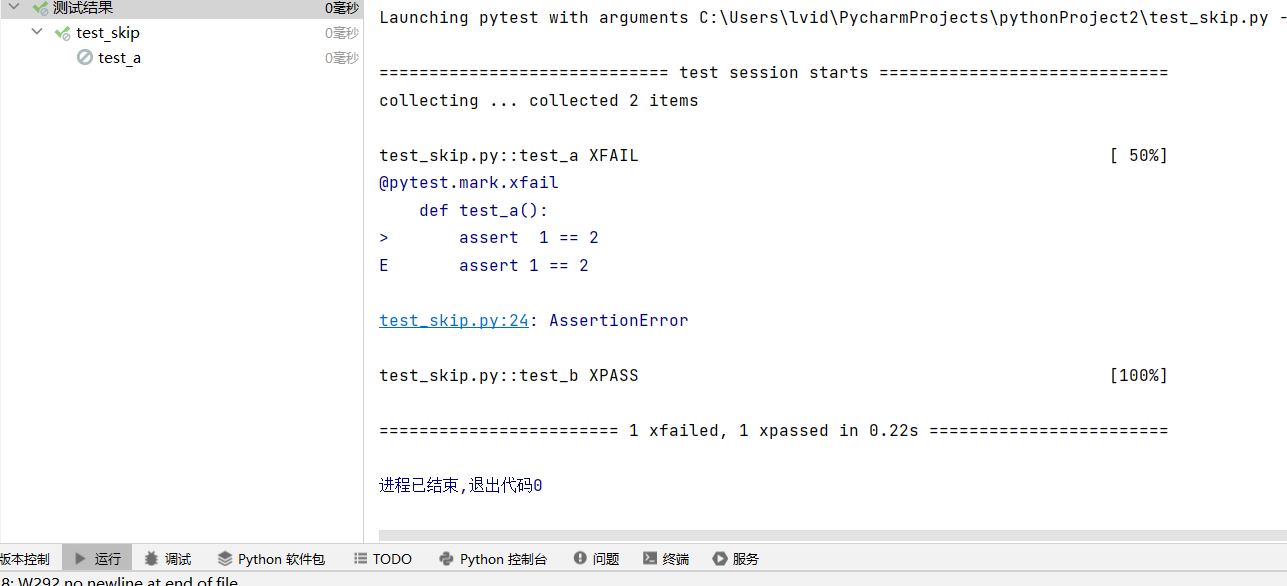This screenshot has width=1287, height=586.
Task: Switch to the Python 控制台 tab label
Action: (x=503, y=559)
